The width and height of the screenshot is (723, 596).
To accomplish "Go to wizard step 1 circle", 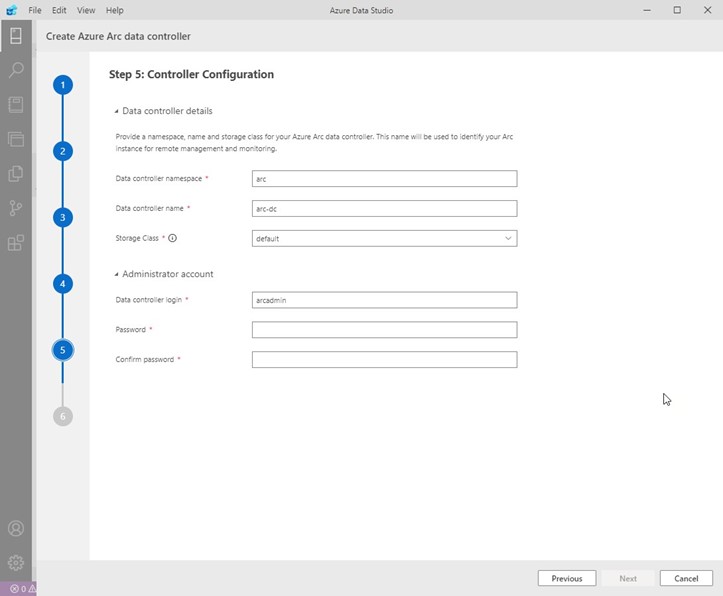I will [x=63, y=85].
